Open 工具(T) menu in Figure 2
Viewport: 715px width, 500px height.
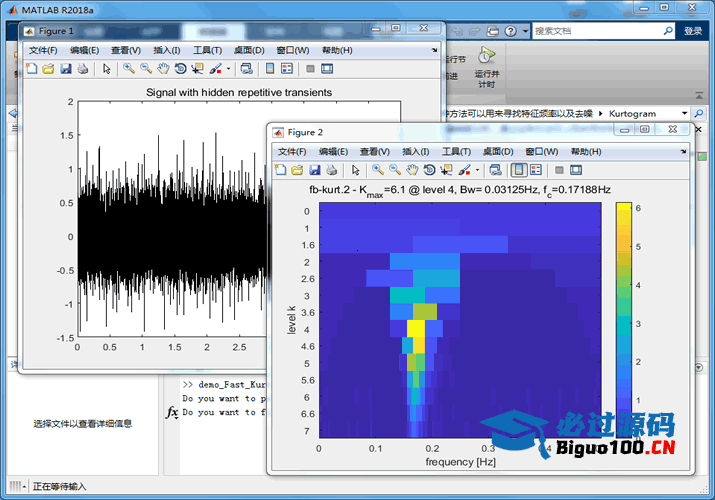pos(456,151)
